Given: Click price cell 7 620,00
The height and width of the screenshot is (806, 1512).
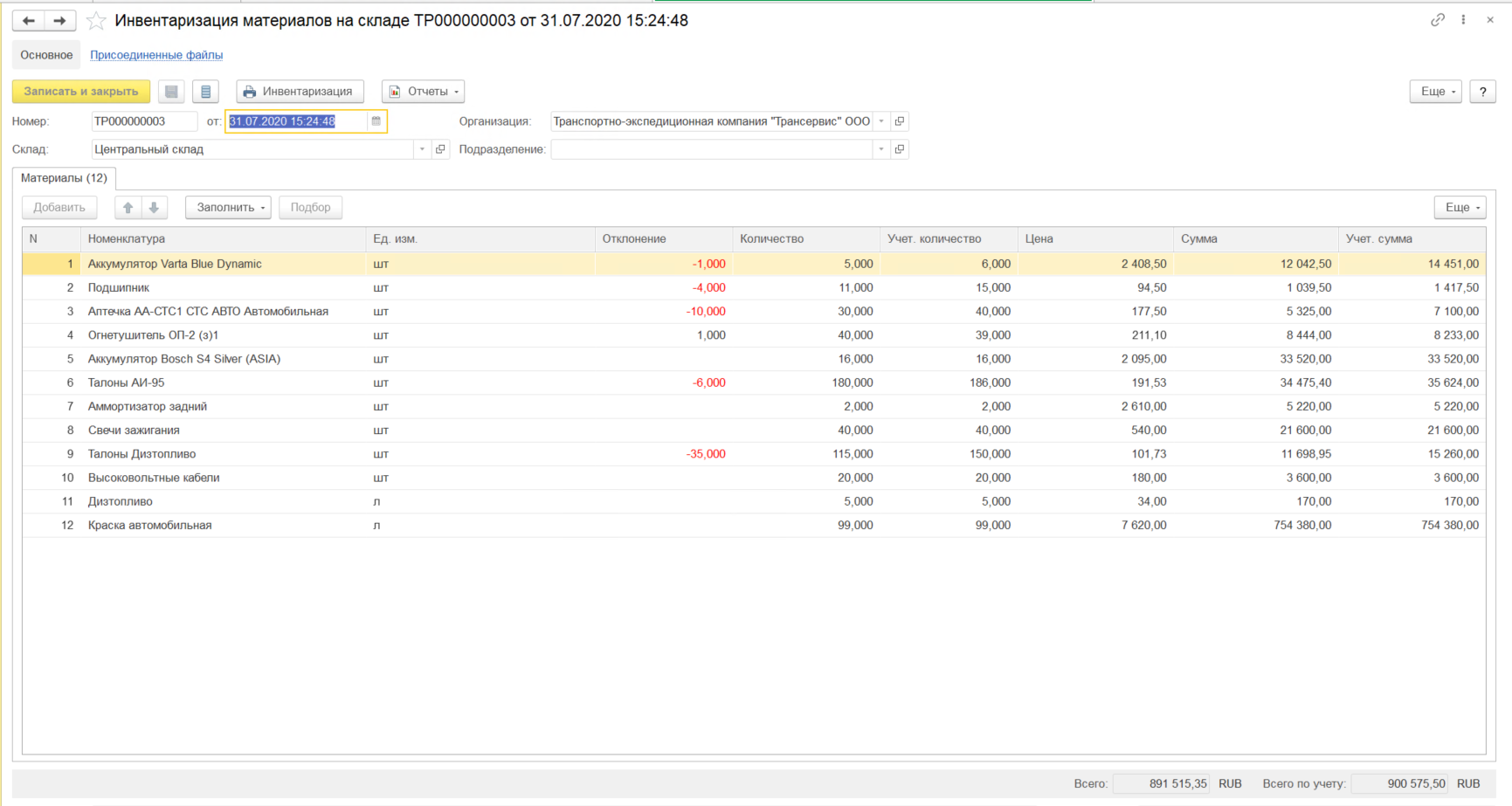Looking at the screenshot, I should [x=1143, y=525].
